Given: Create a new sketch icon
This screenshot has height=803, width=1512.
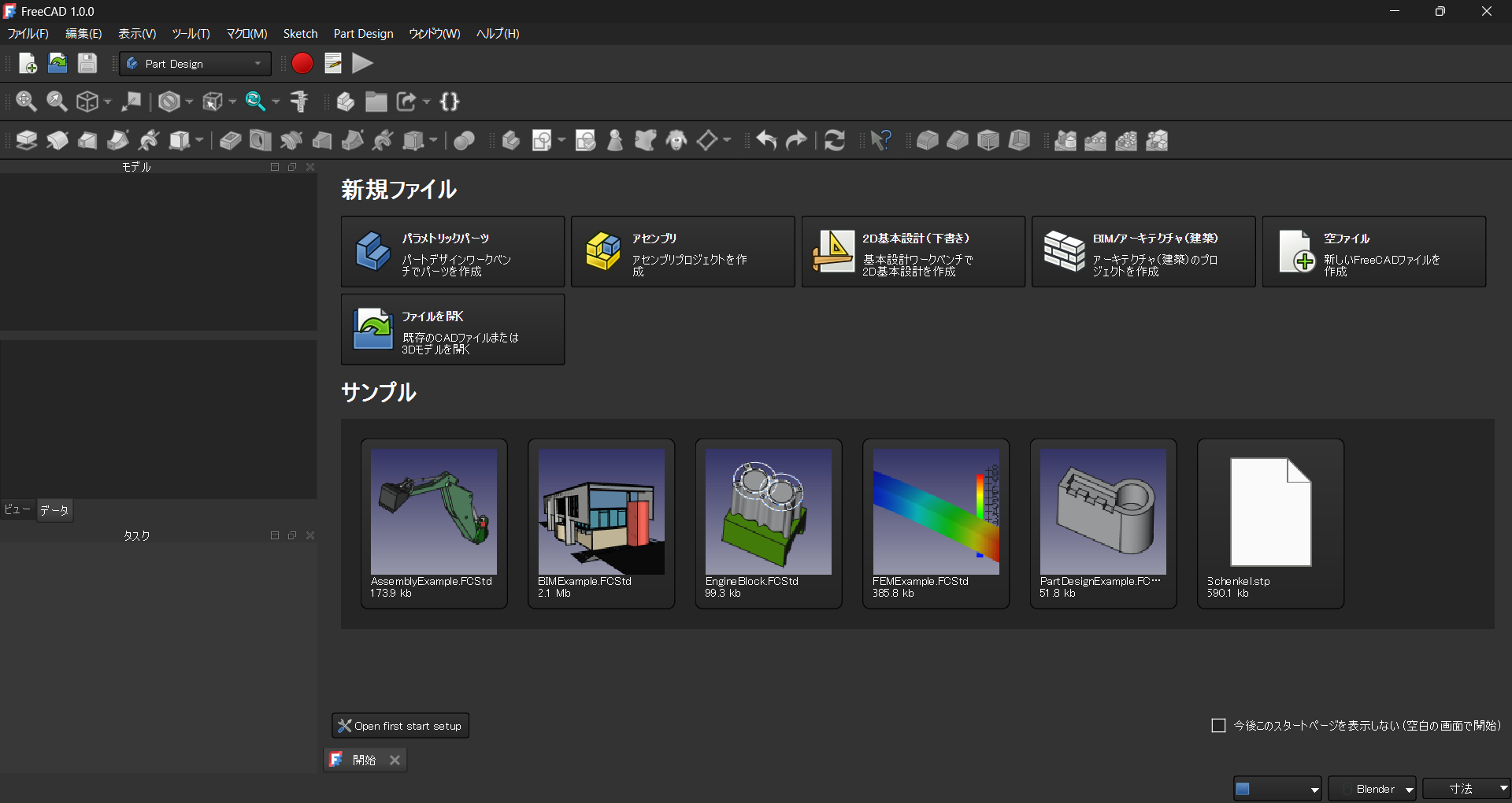Looking at the screenshot, I should pos(542,140).
